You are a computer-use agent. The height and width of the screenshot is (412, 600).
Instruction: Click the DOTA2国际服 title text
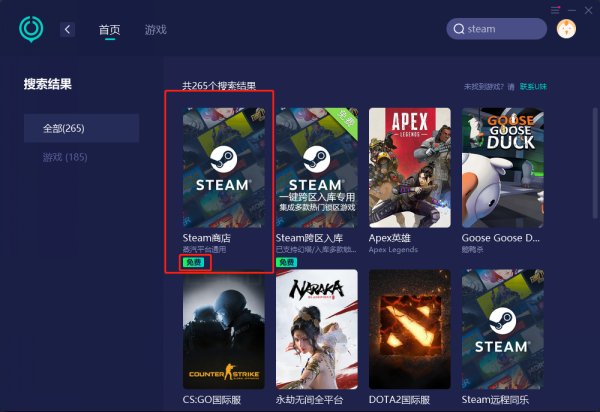tap(399, 400)
